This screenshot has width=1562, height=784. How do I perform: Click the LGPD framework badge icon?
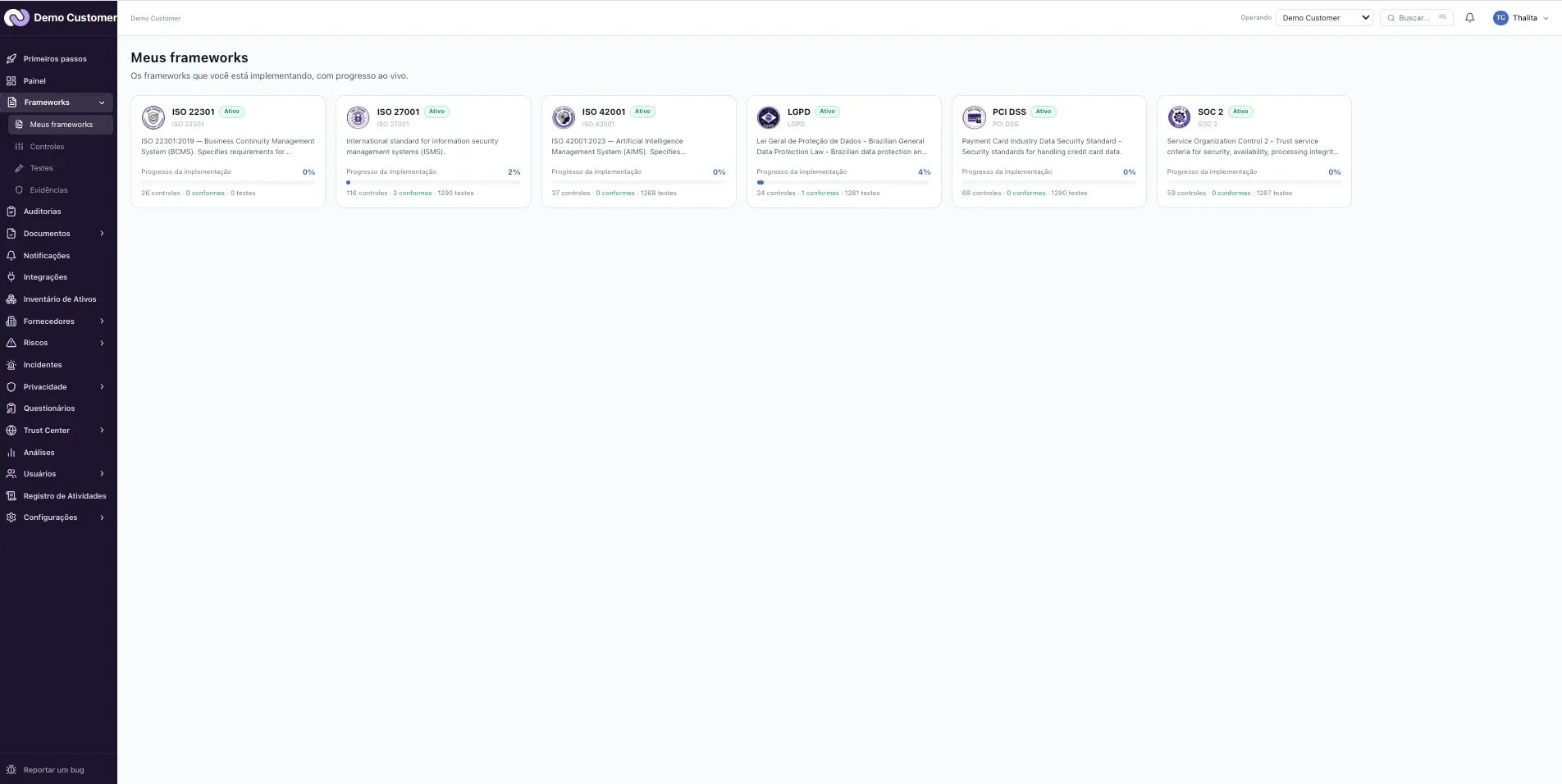(769, 117)
